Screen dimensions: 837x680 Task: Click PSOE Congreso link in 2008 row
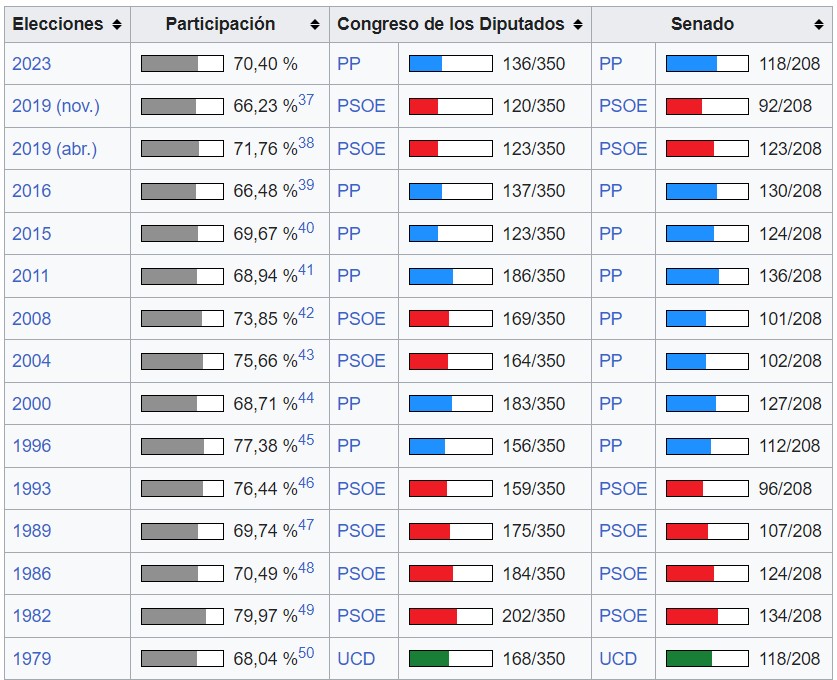361,319
